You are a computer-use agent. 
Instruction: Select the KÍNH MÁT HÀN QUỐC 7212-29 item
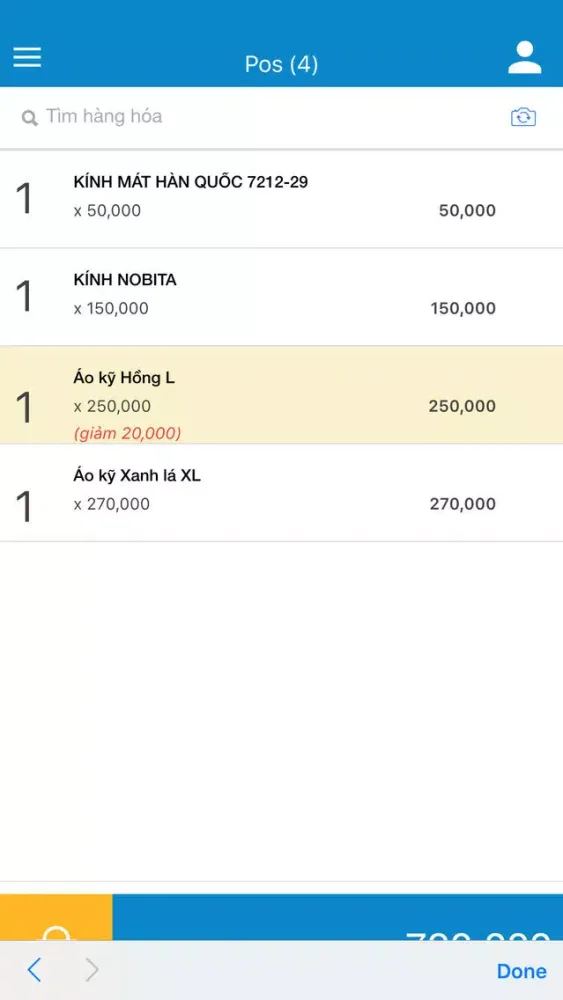[x=281, y=199]
